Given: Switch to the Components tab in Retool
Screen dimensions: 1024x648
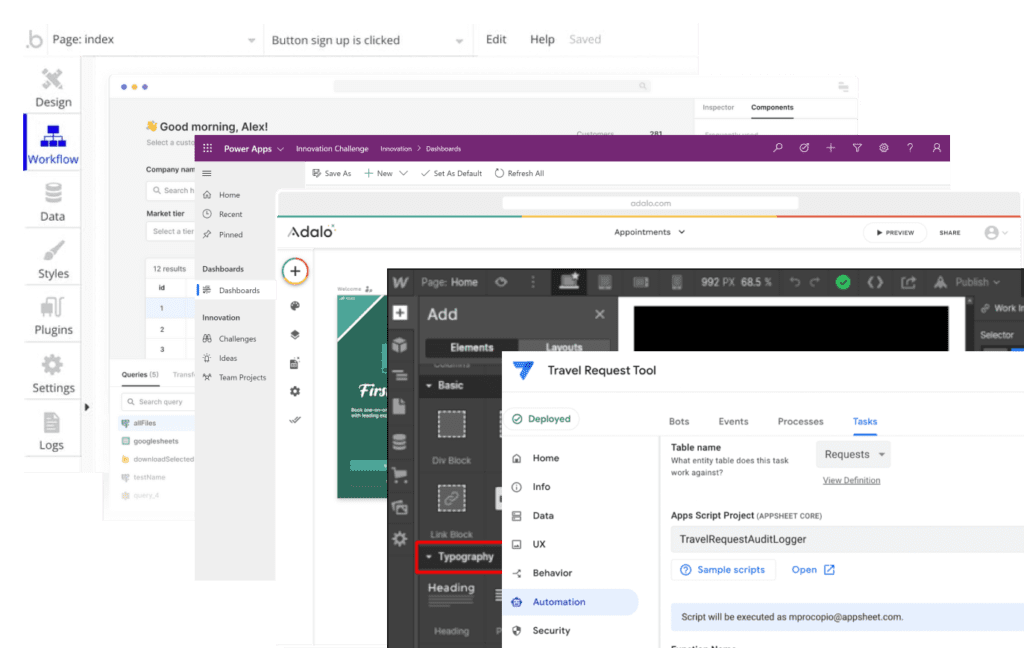Looking at the screenshot, I should (772, 107).
